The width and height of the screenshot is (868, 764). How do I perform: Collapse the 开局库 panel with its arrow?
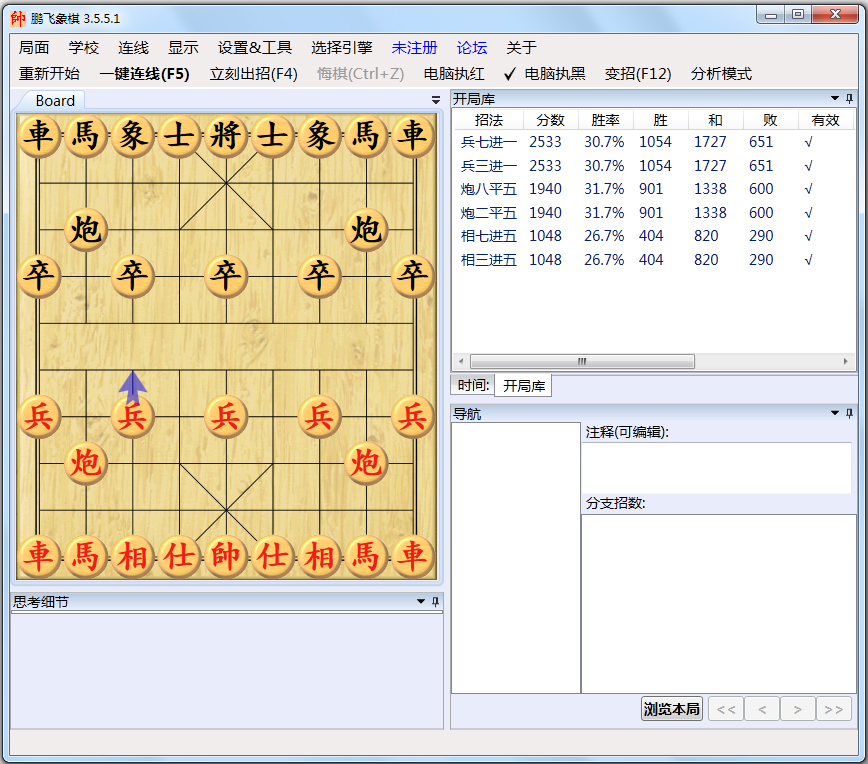[x=836, y=98]
